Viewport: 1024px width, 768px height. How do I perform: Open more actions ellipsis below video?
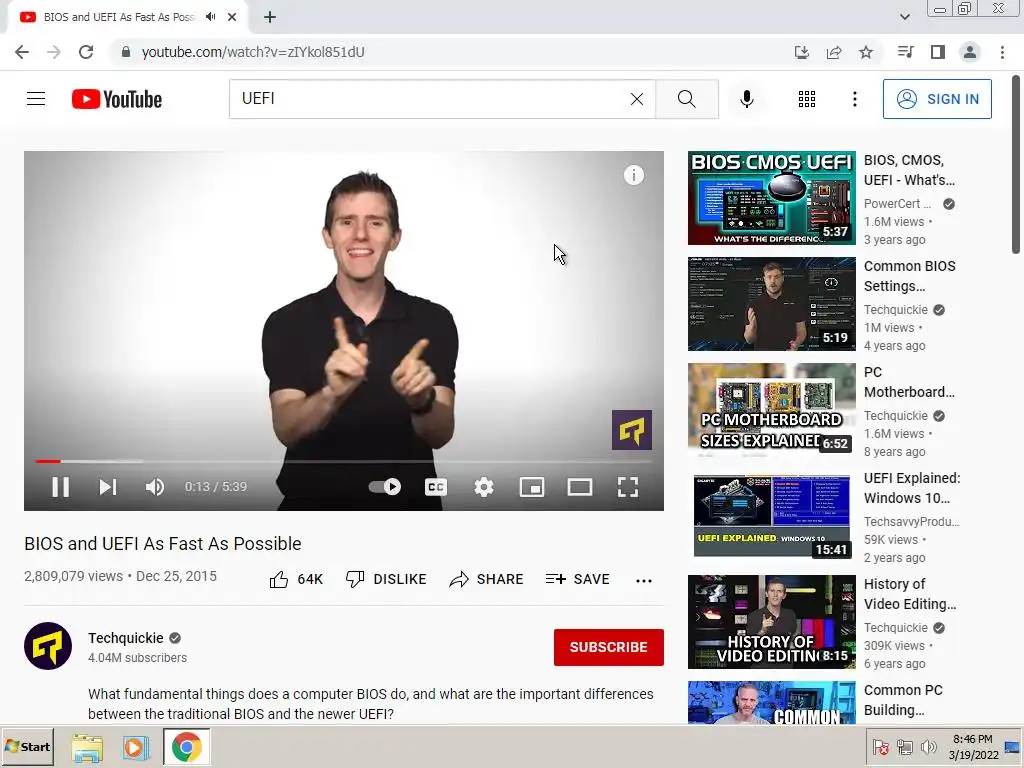tap(644, 580)
